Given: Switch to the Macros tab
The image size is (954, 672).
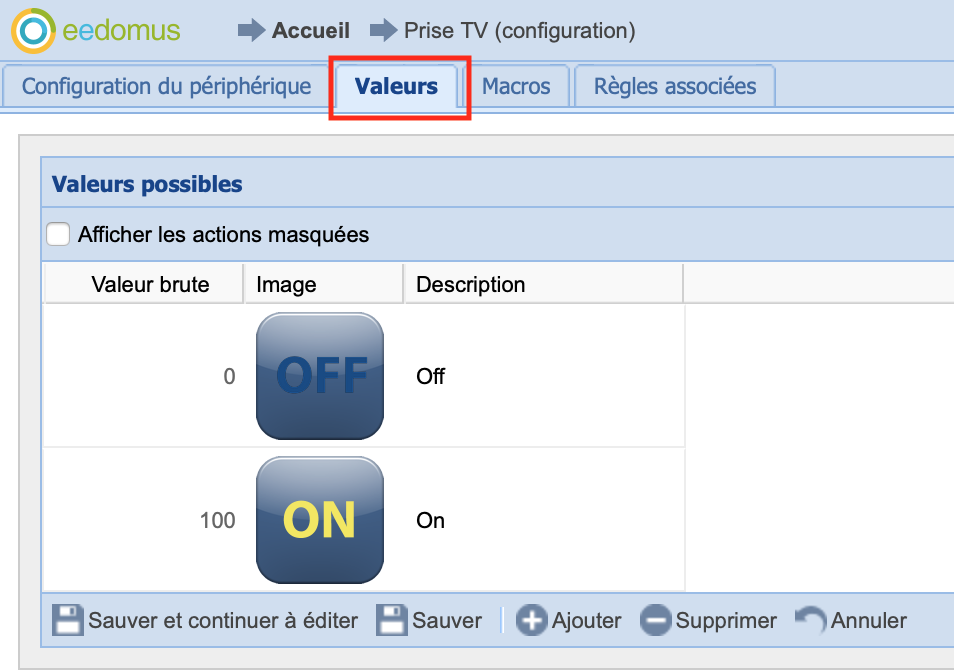Looking at the screenshot, I should [516, 86].
